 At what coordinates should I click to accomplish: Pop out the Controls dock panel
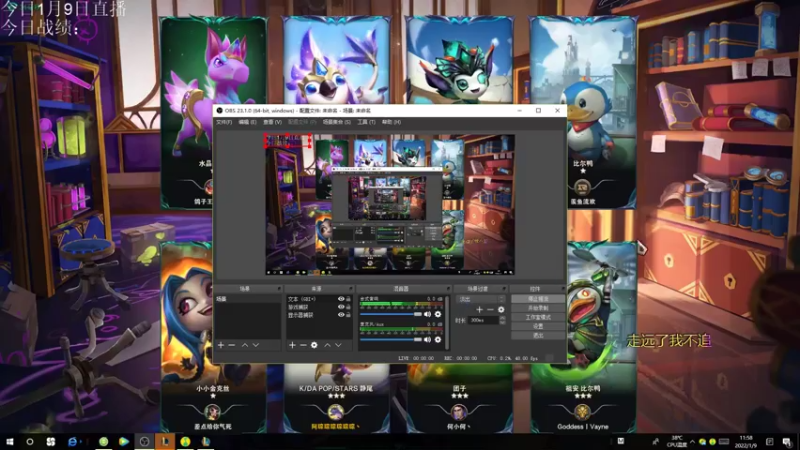coord(562,289)
